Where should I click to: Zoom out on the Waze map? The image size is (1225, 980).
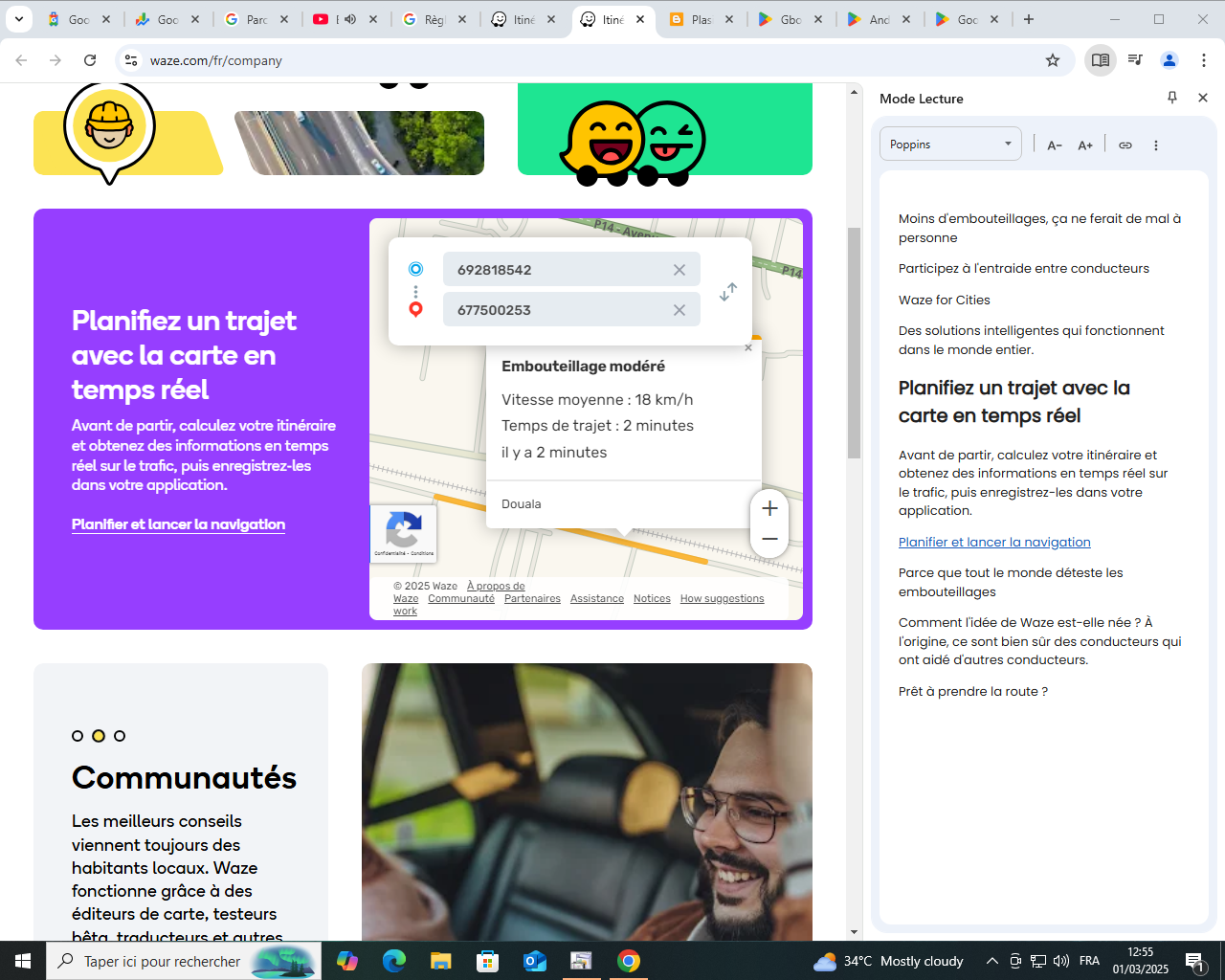pyautogui.click(x=769, y=540)
